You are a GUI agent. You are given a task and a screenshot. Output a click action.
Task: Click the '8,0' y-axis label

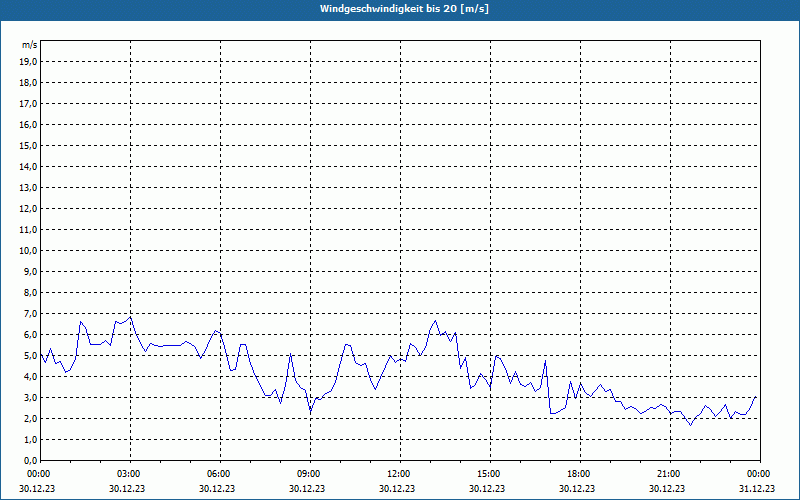(31, 292)
